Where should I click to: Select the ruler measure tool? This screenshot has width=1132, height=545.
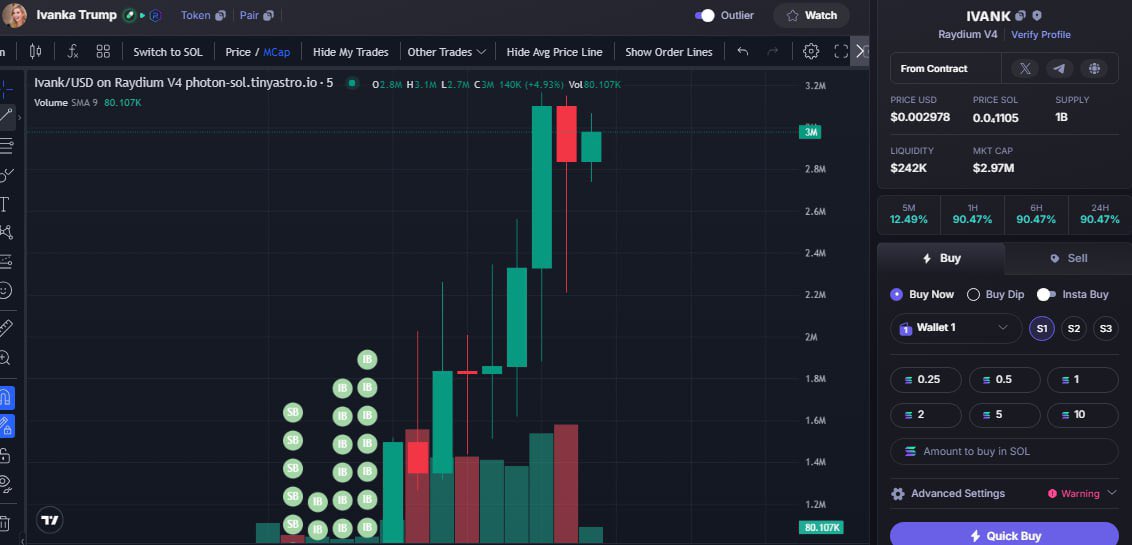pos(6,328)
